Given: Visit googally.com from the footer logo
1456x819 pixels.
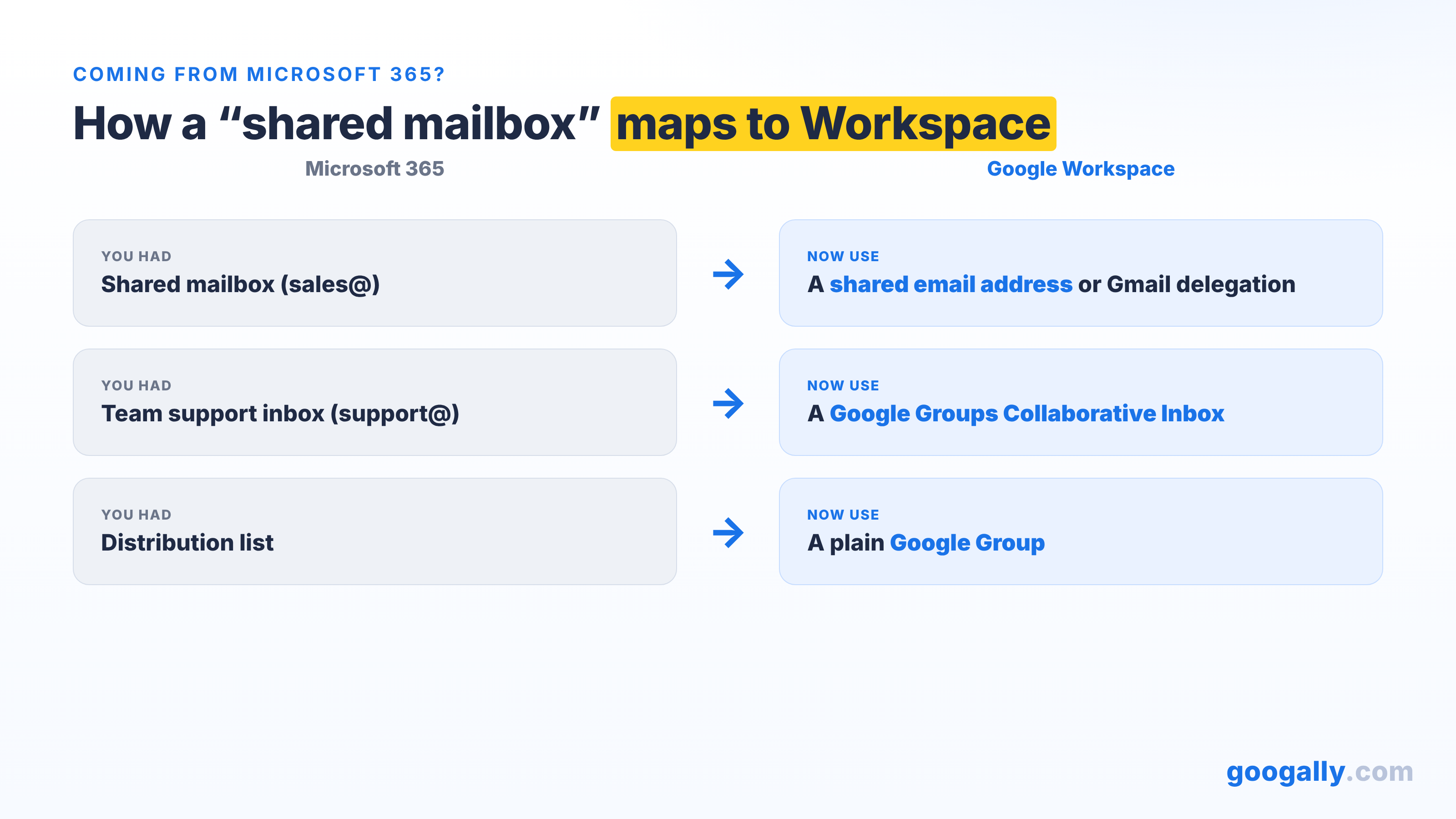Looking at the screenshot, I should coord(1319,772).
